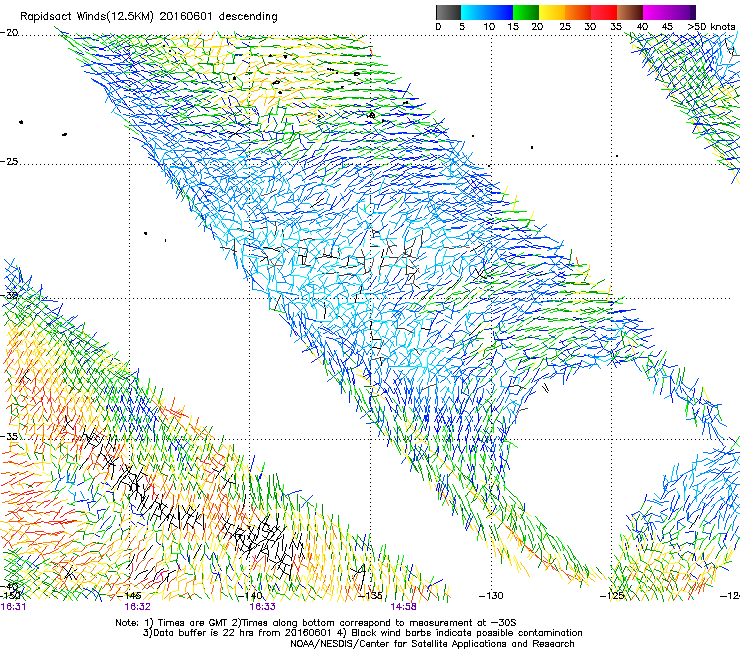Viewport: 740px width, 650px height.
Task: Click the red 30-35 knots legend swatch
Action: (604, 12)
